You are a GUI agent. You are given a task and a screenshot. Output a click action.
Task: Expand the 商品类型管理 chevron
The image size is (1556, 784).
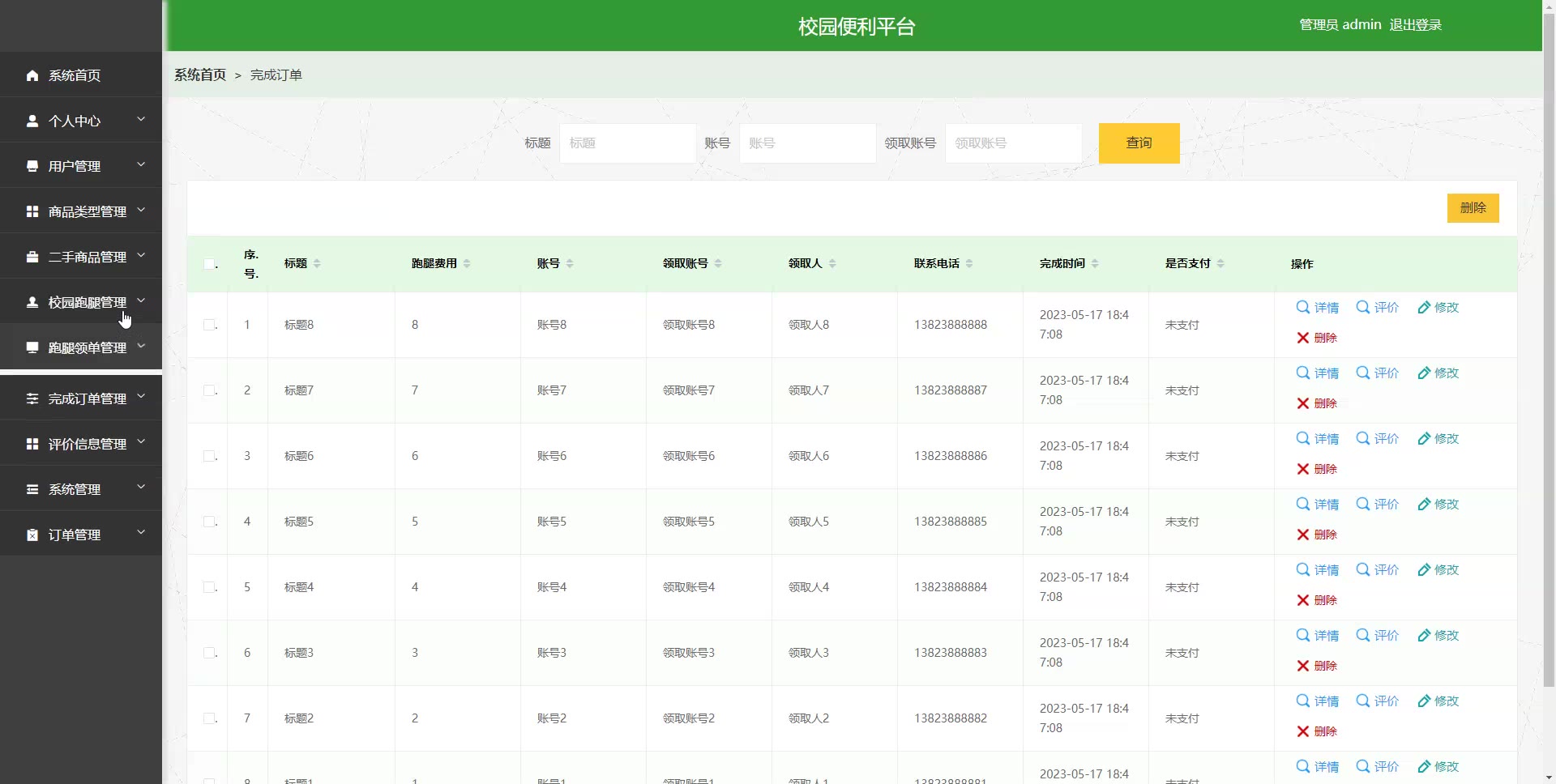[x=141, y=210]
